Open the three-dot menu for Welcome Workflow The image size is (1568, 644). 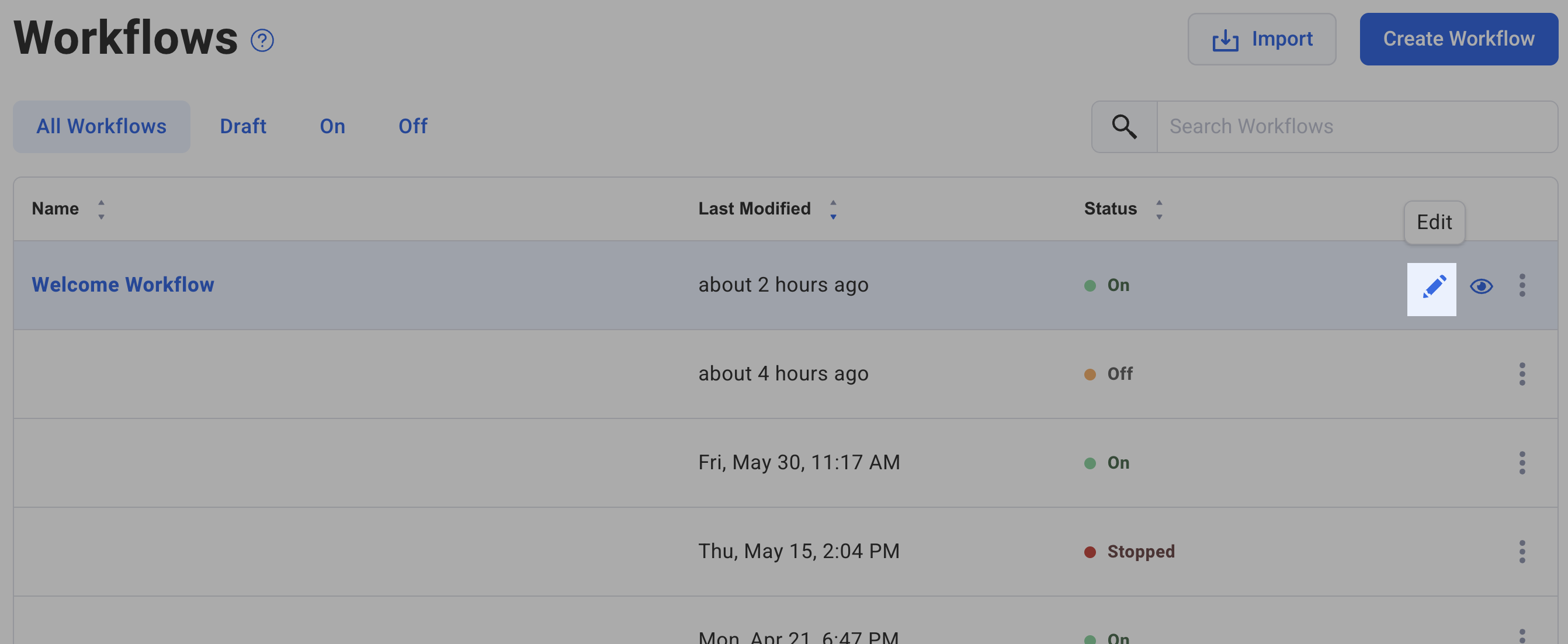pos(1522,286)
